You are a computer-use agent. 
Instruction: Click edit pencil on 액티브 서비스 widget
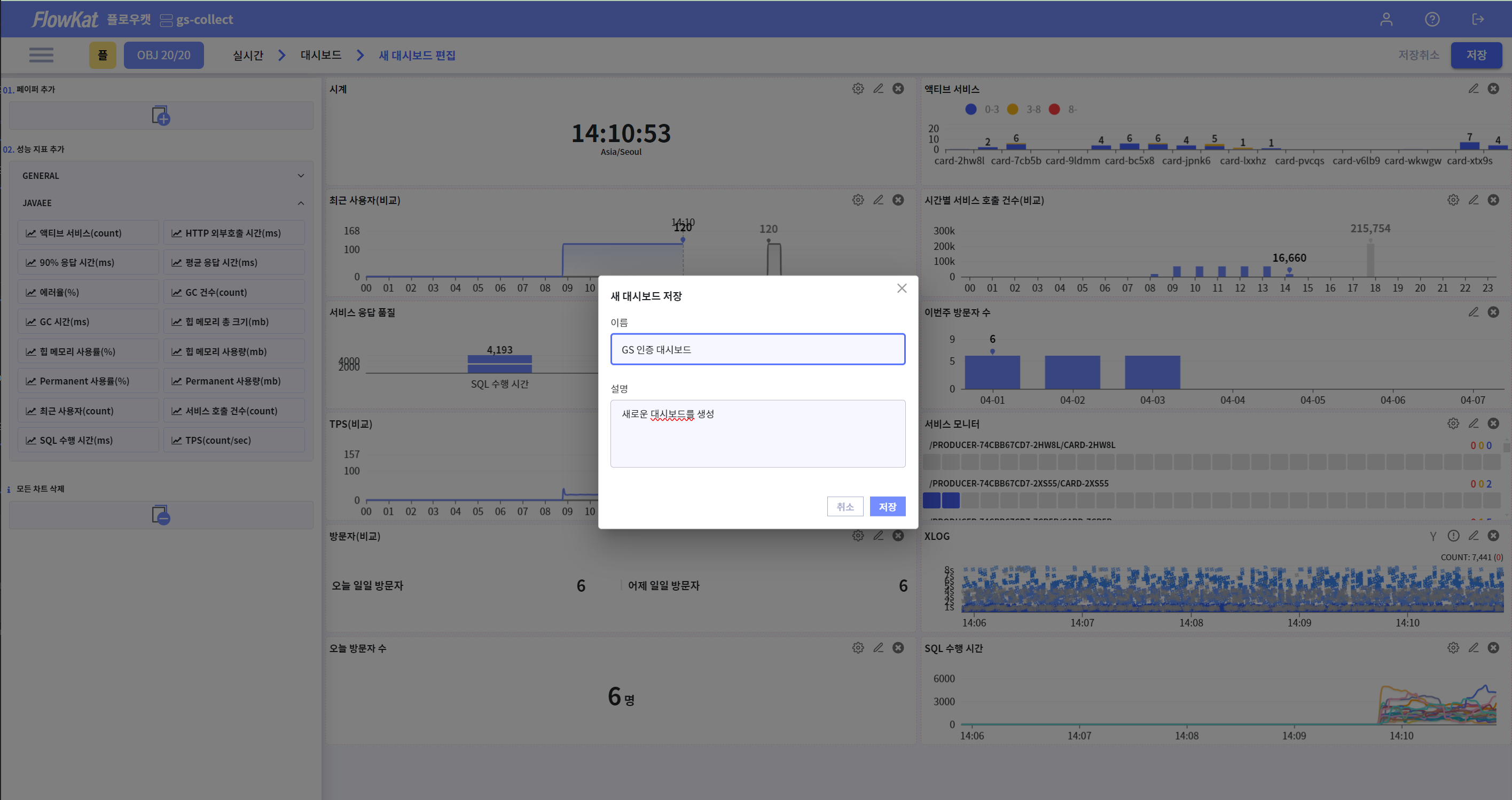(x=1472, y=89)
